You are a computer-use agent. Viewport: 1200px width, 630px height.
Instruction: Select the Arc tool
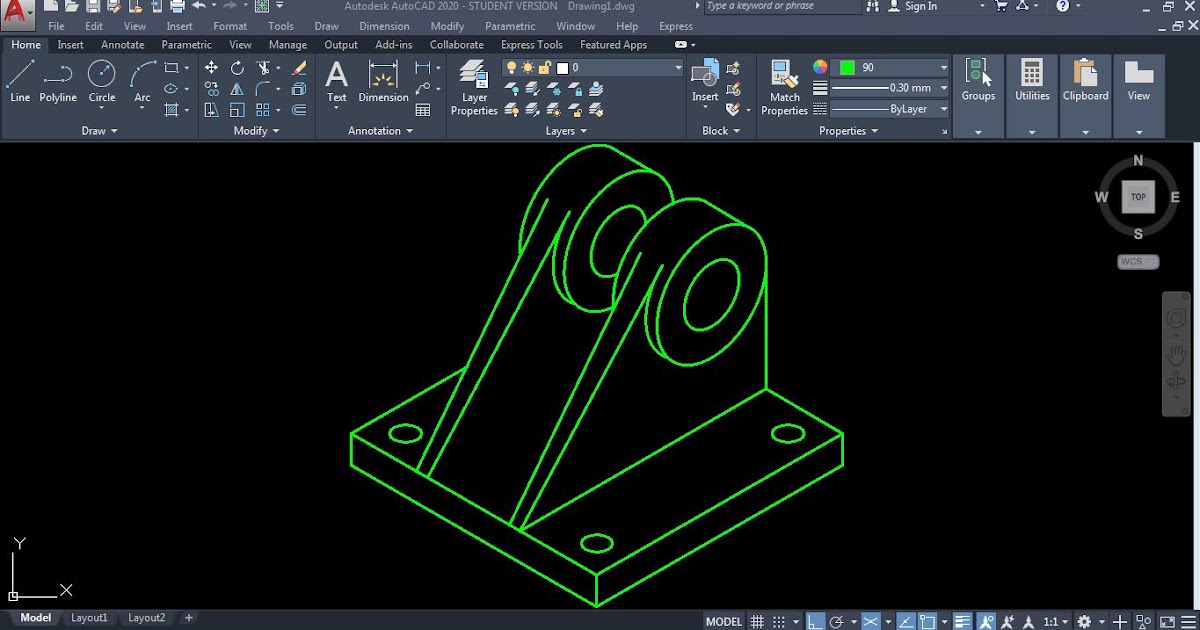(141, 73)
